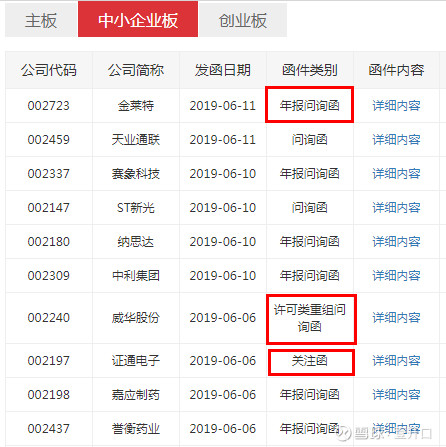The height and width of the screenshot is (447, 446).
Task: View 详细内容 for 赛象科技
Action: (x=396, y=174)
